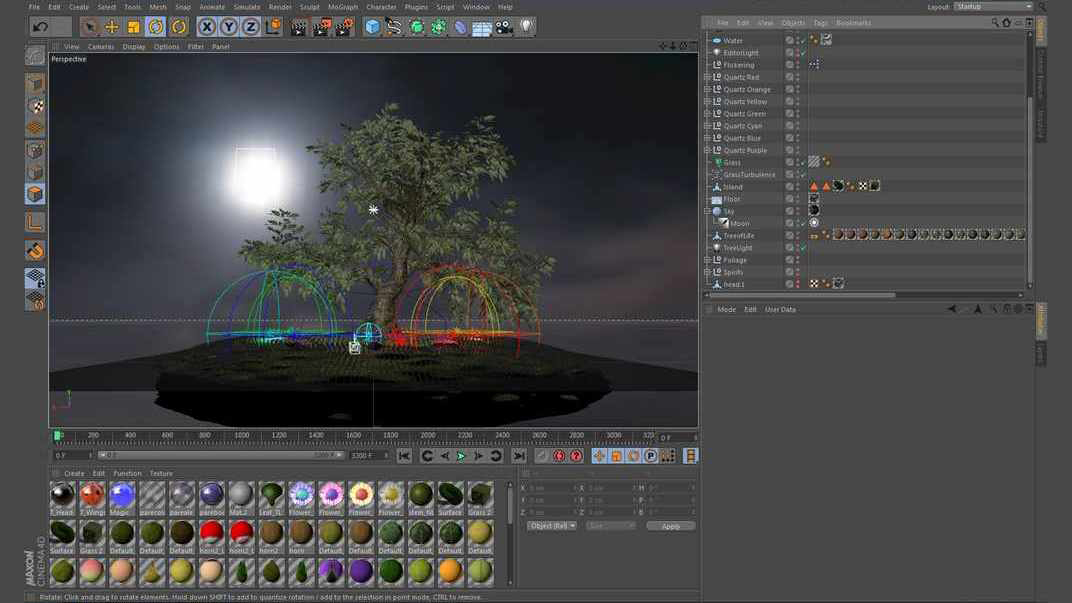Open the MoGraph menu

coord(343,7)
